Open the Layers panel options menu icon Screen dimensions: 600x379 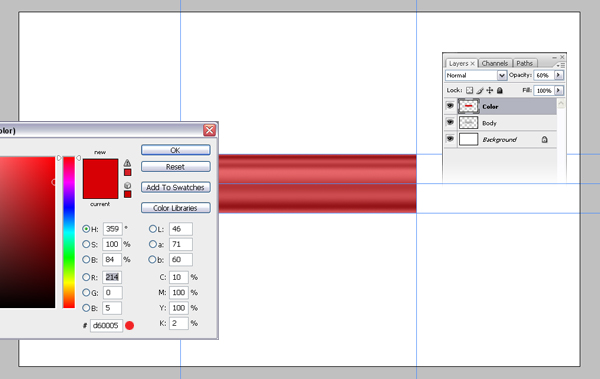(561, 65)
